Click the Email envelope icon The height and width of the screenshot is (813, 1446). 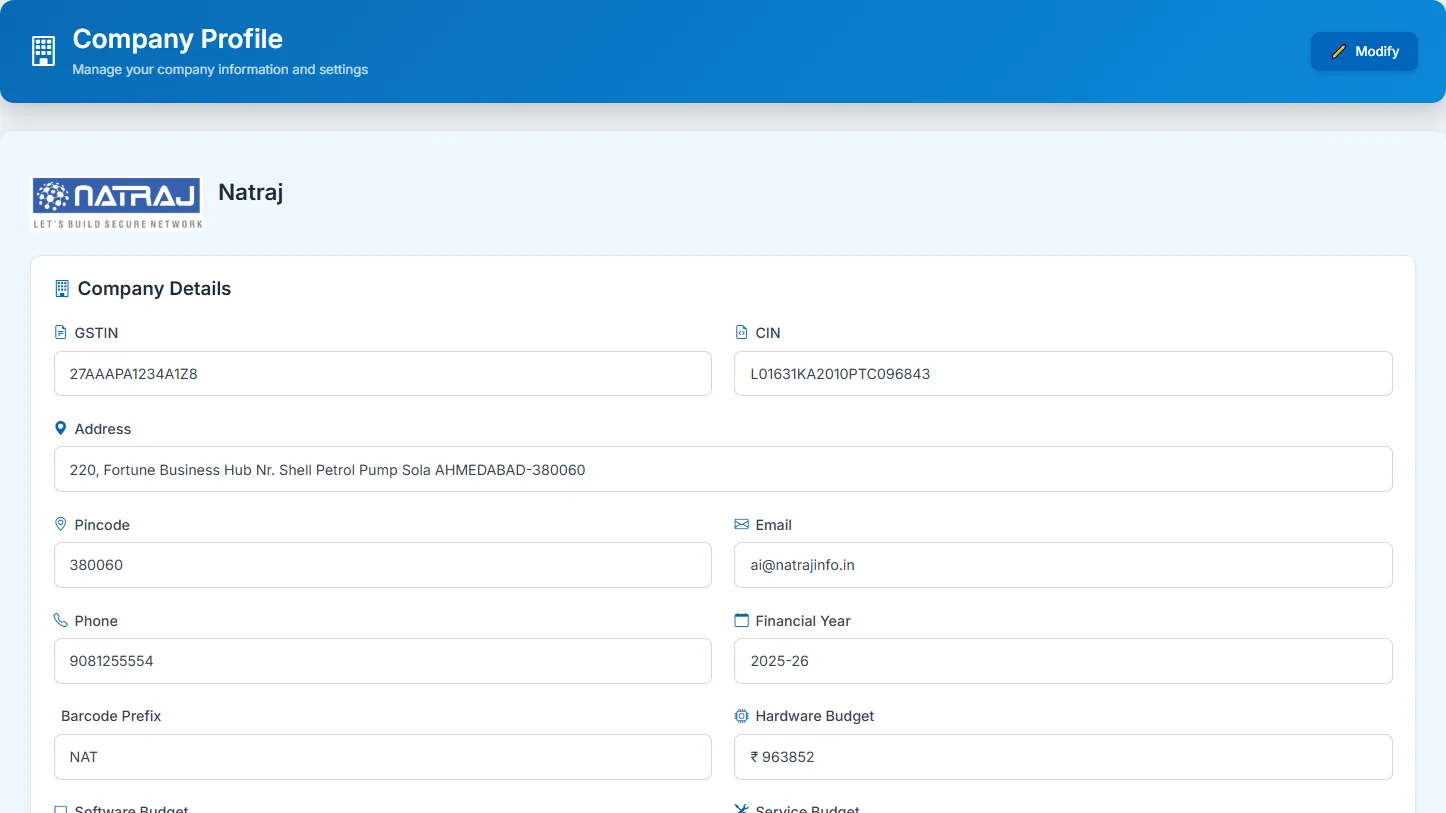(x=741, y=524)
